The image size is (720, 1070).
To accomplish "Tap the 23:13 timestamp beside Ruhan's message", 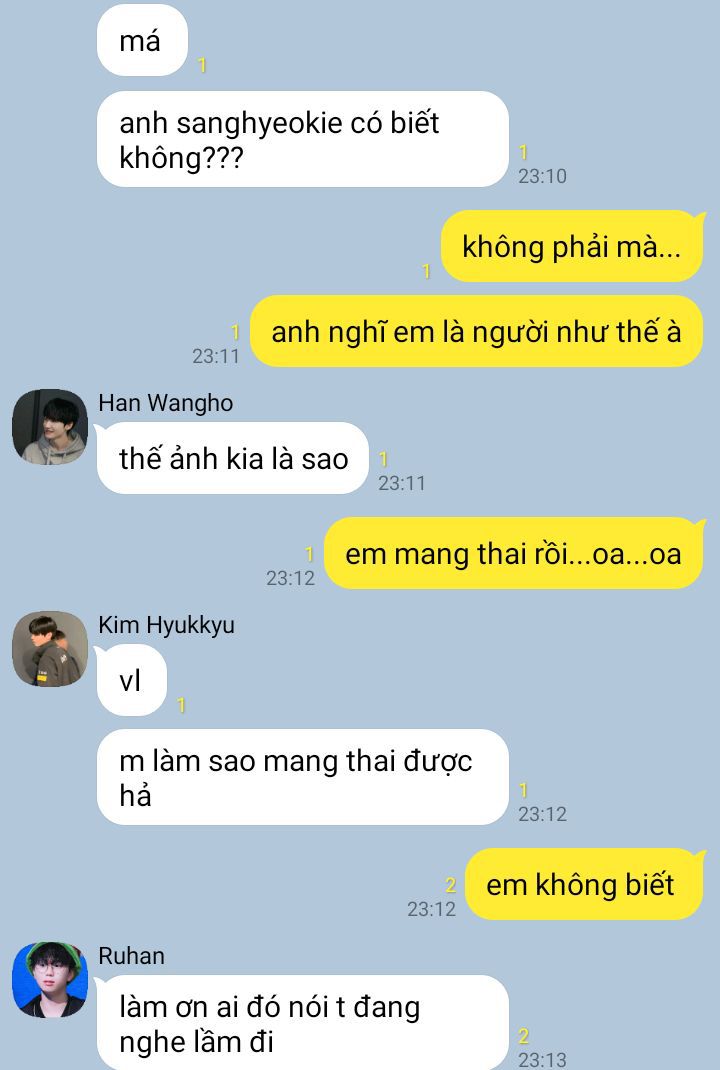I will coord(543,1060).
